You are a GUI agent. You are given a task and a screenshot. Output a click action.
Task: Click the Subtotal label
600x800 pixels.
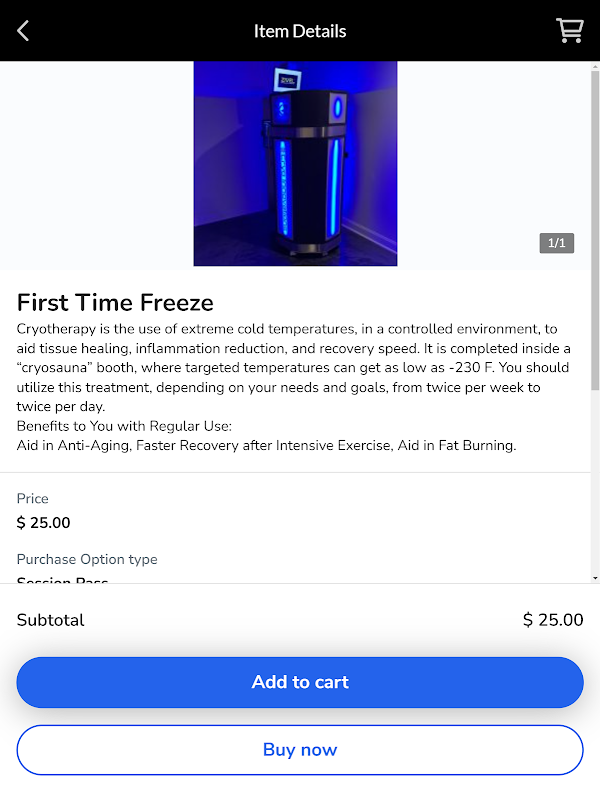click(51, 620)
